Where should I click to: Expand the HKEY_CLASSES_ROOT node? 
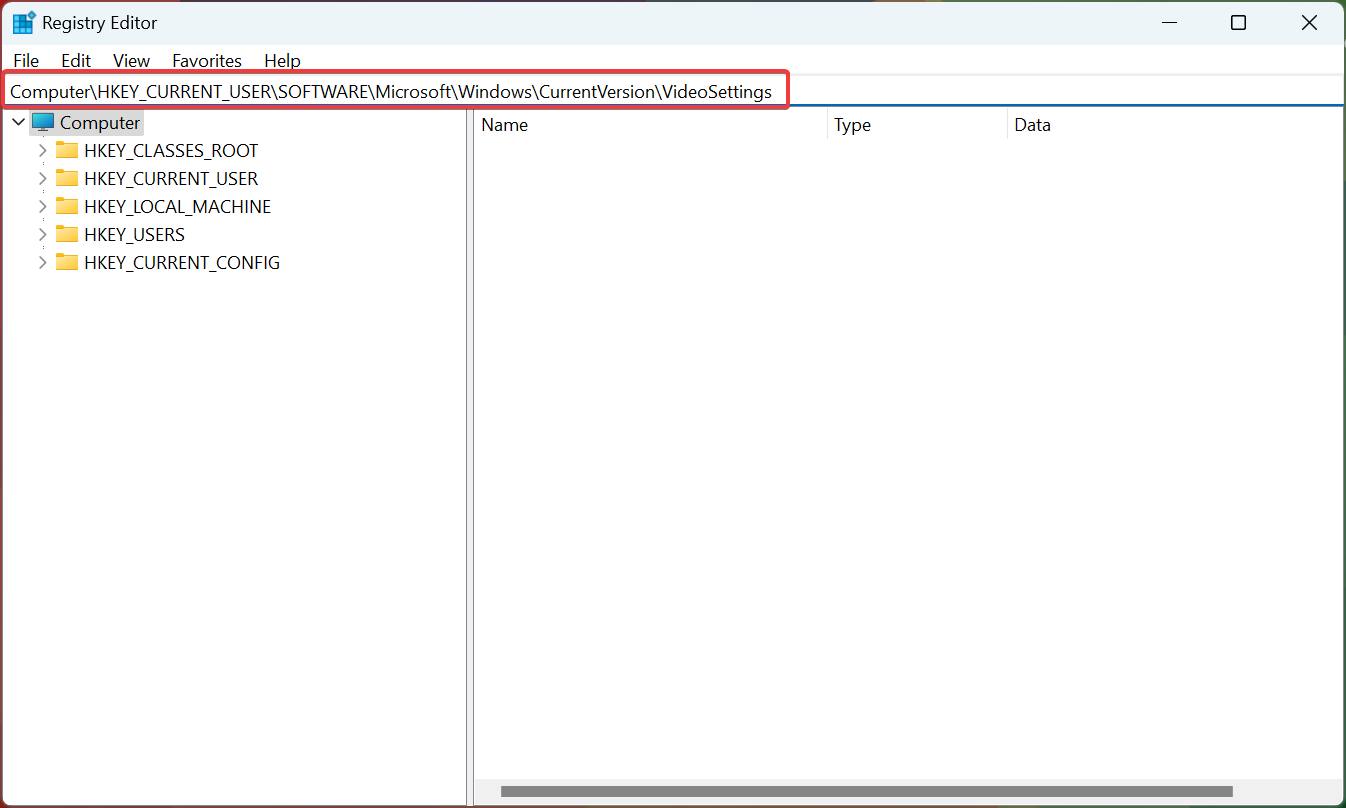point(42,151)
